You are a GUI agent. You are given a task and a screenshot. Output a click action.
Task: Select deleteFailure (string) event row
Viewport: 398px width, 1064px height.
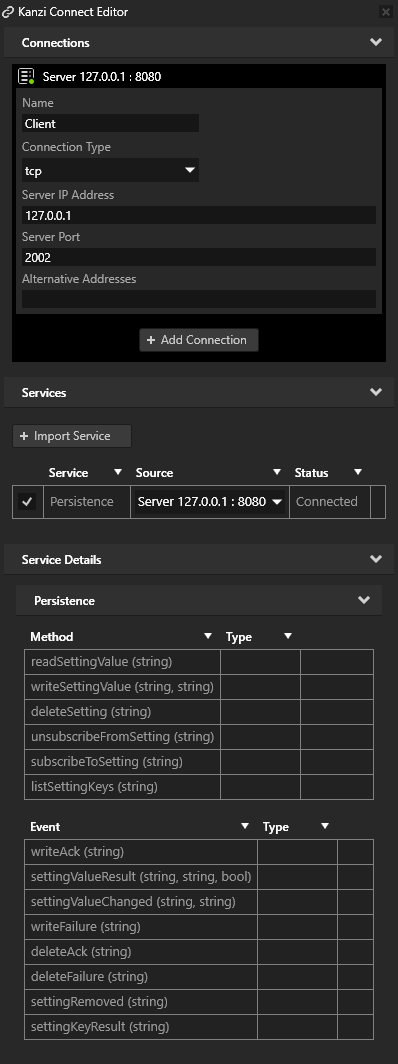(x=199, y=977)
